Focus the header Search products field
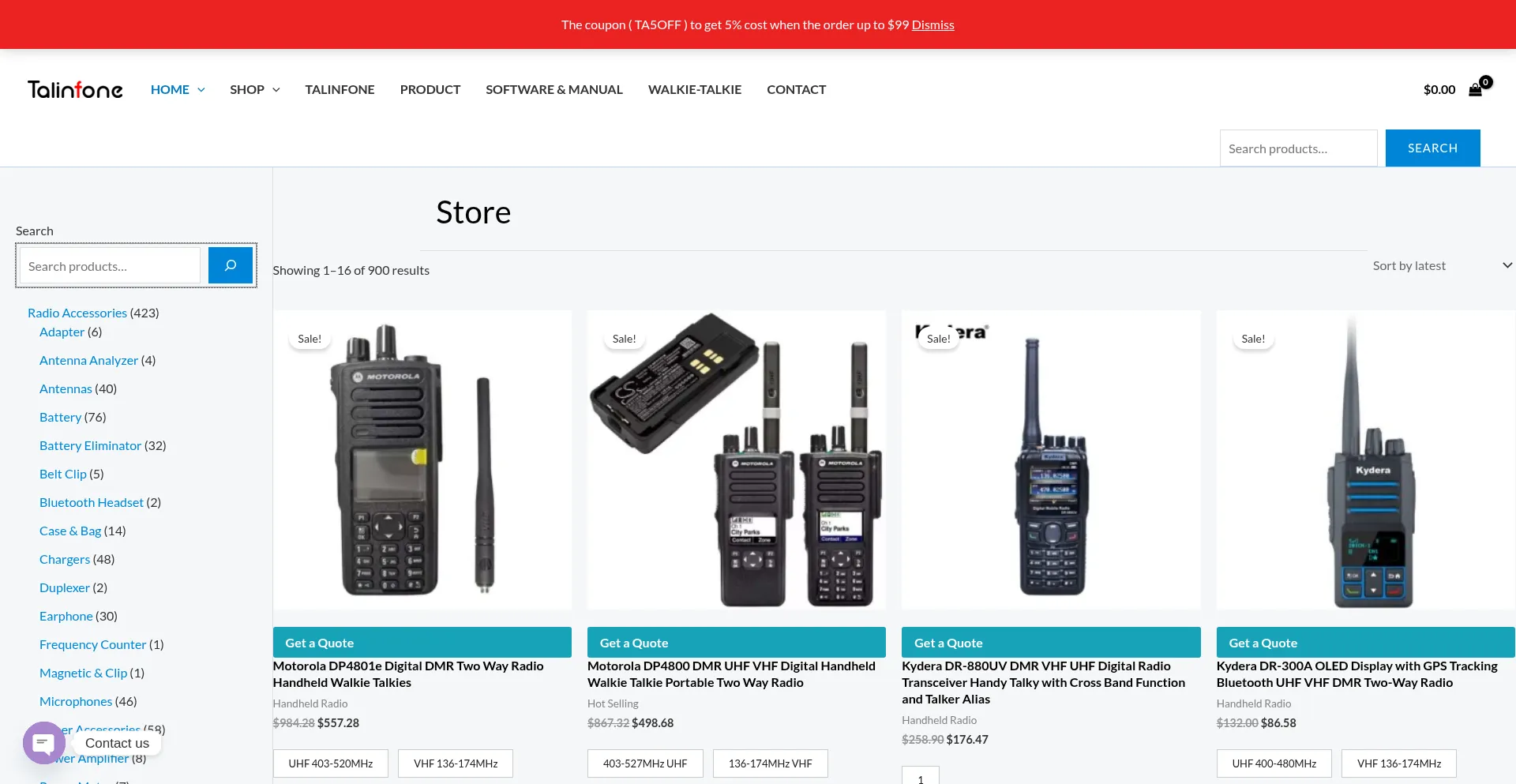This screenshot has width=1516, height=784. click(x=1298, y=148)
